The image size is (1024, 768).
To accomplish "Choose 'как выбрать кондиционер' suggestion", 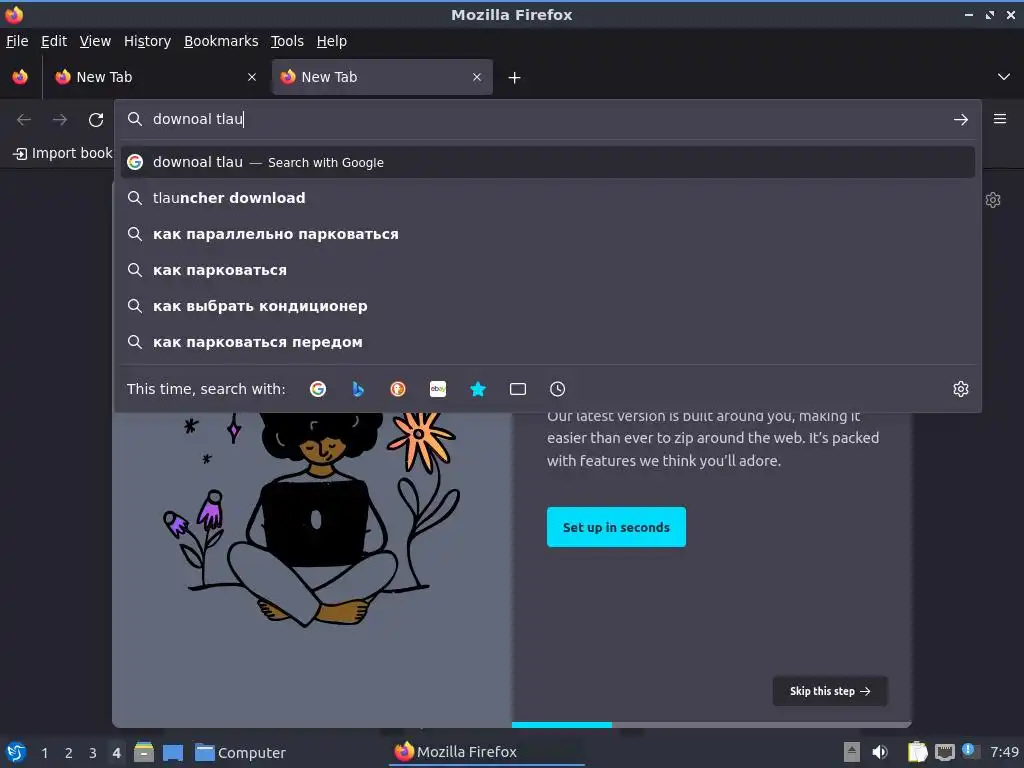I will coord(547,306).
